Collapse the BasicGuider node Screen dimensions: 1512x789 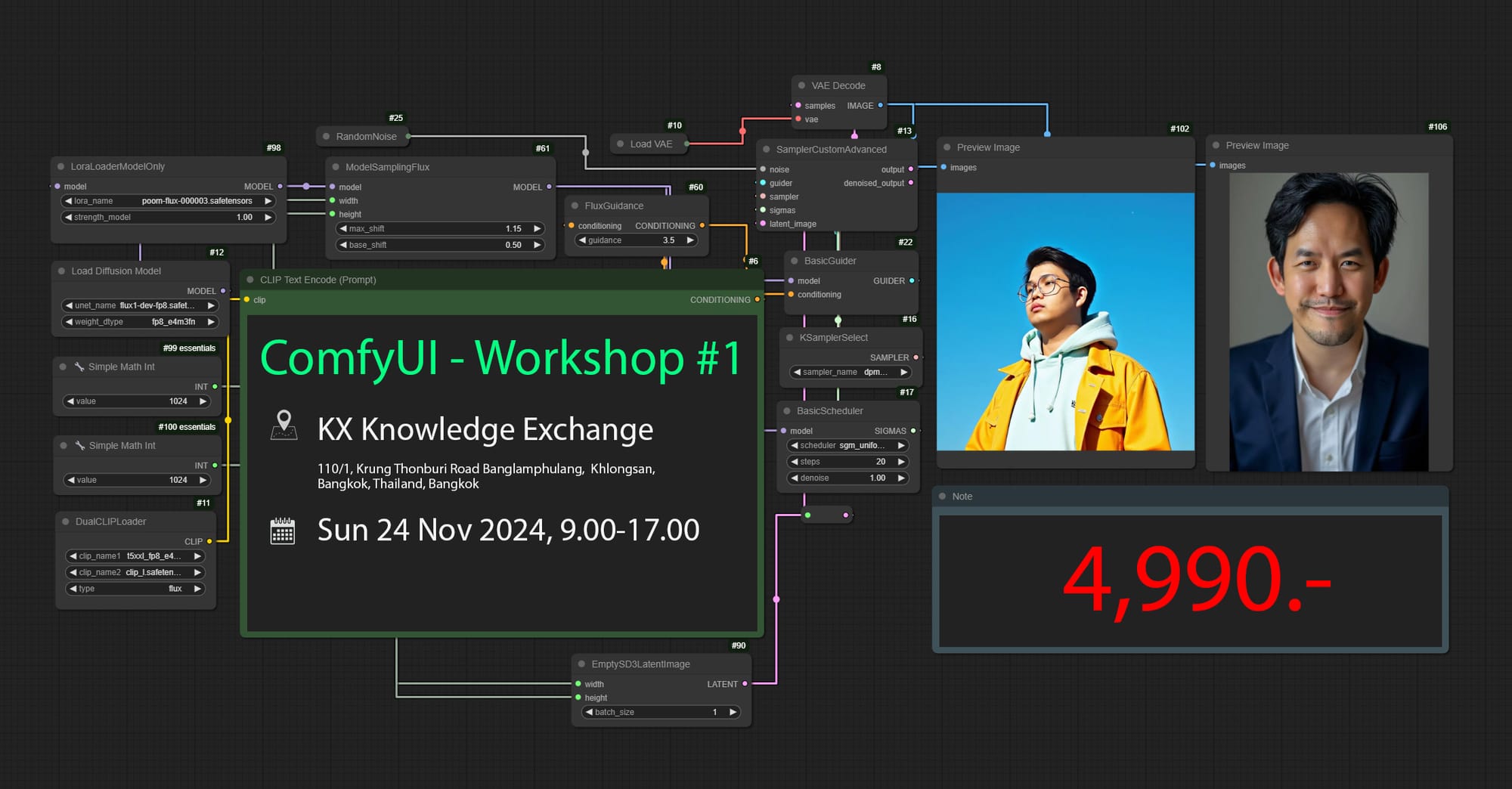795,261
